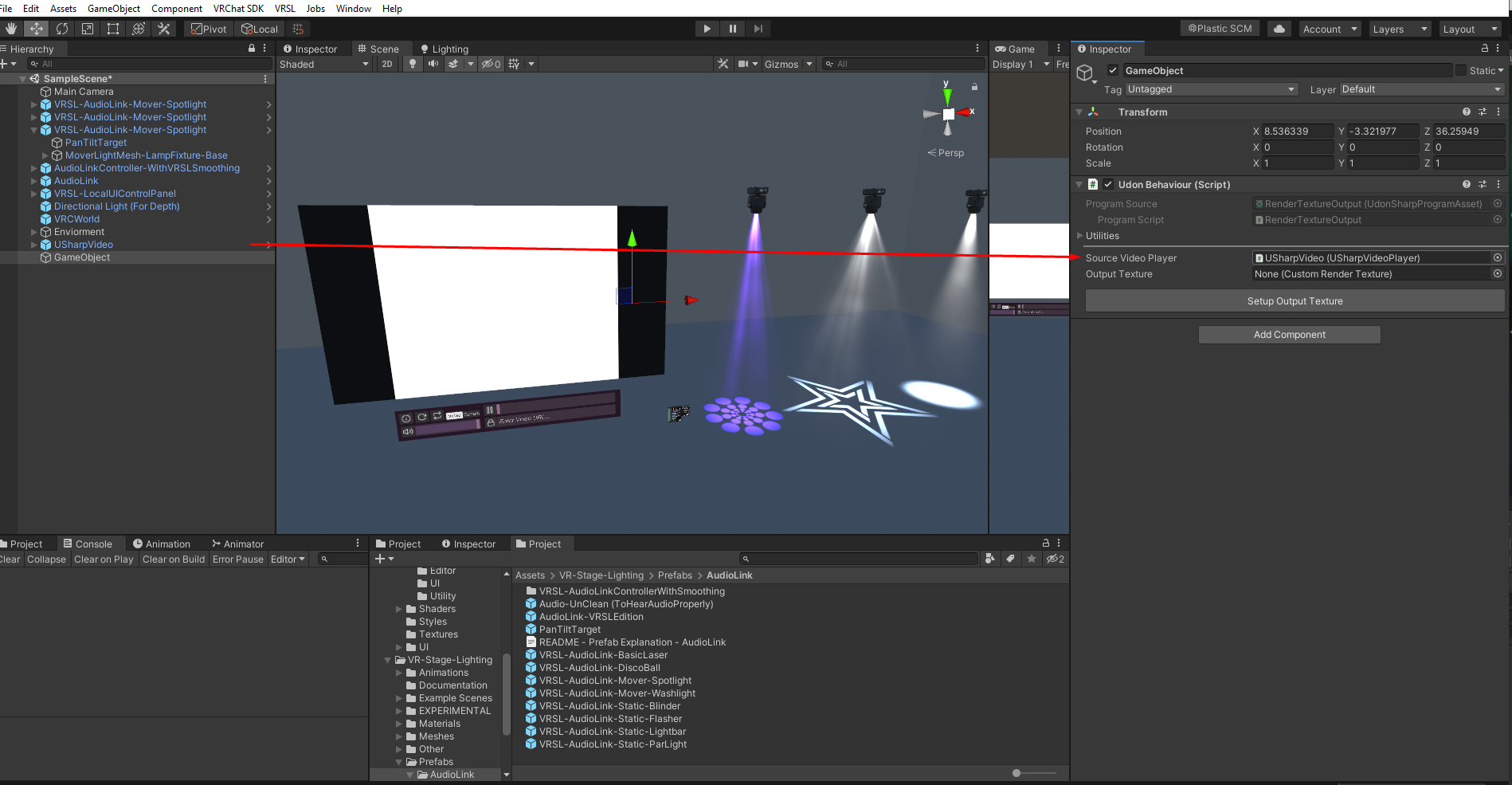The height and width of the screenshot is (785, 1512).
Task: Open custom editor tools icon
Action: point(164,29)
